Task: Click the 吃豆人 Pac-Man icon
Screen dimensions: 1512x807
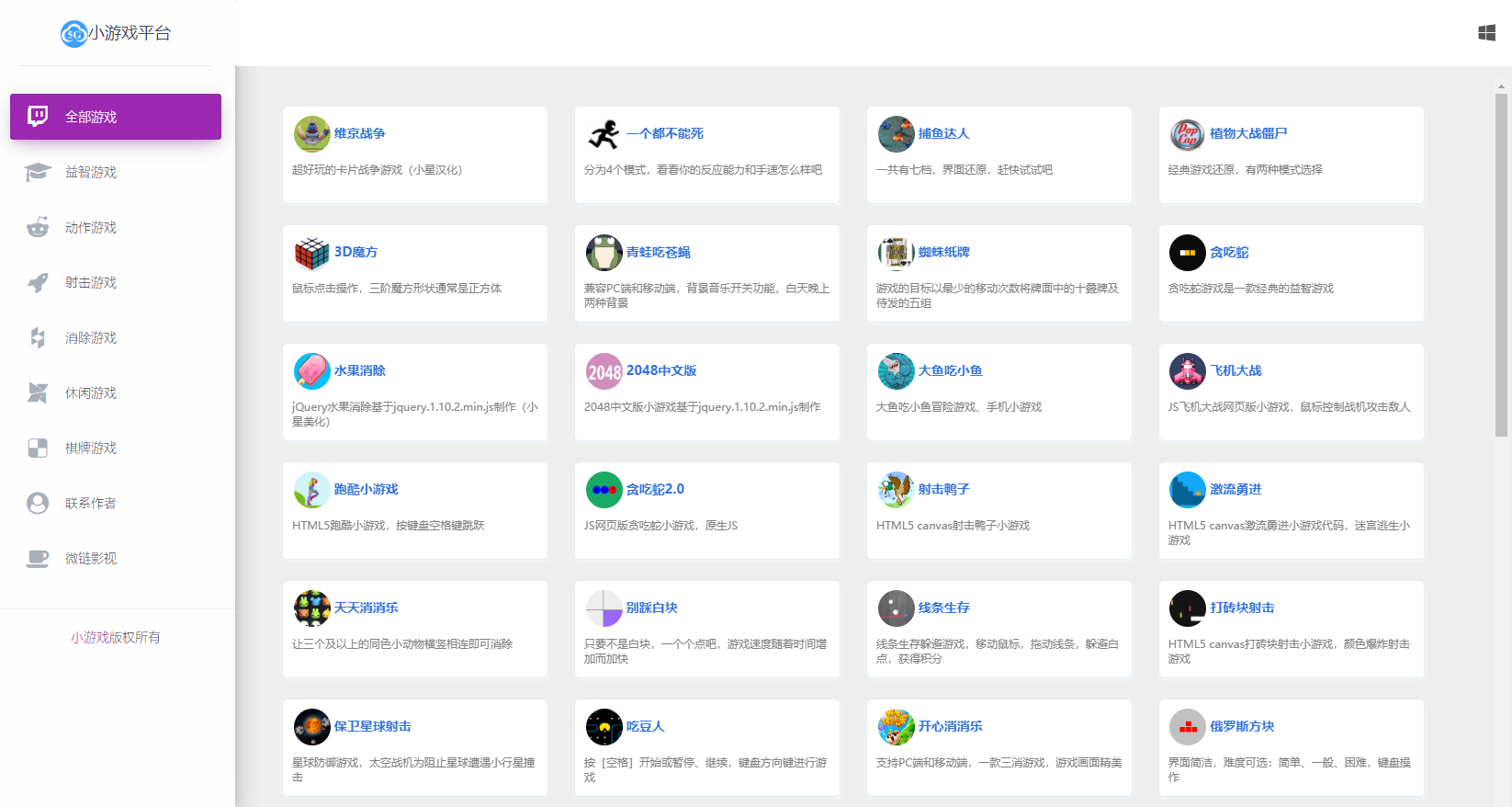Action: click(x=604, y=727)
